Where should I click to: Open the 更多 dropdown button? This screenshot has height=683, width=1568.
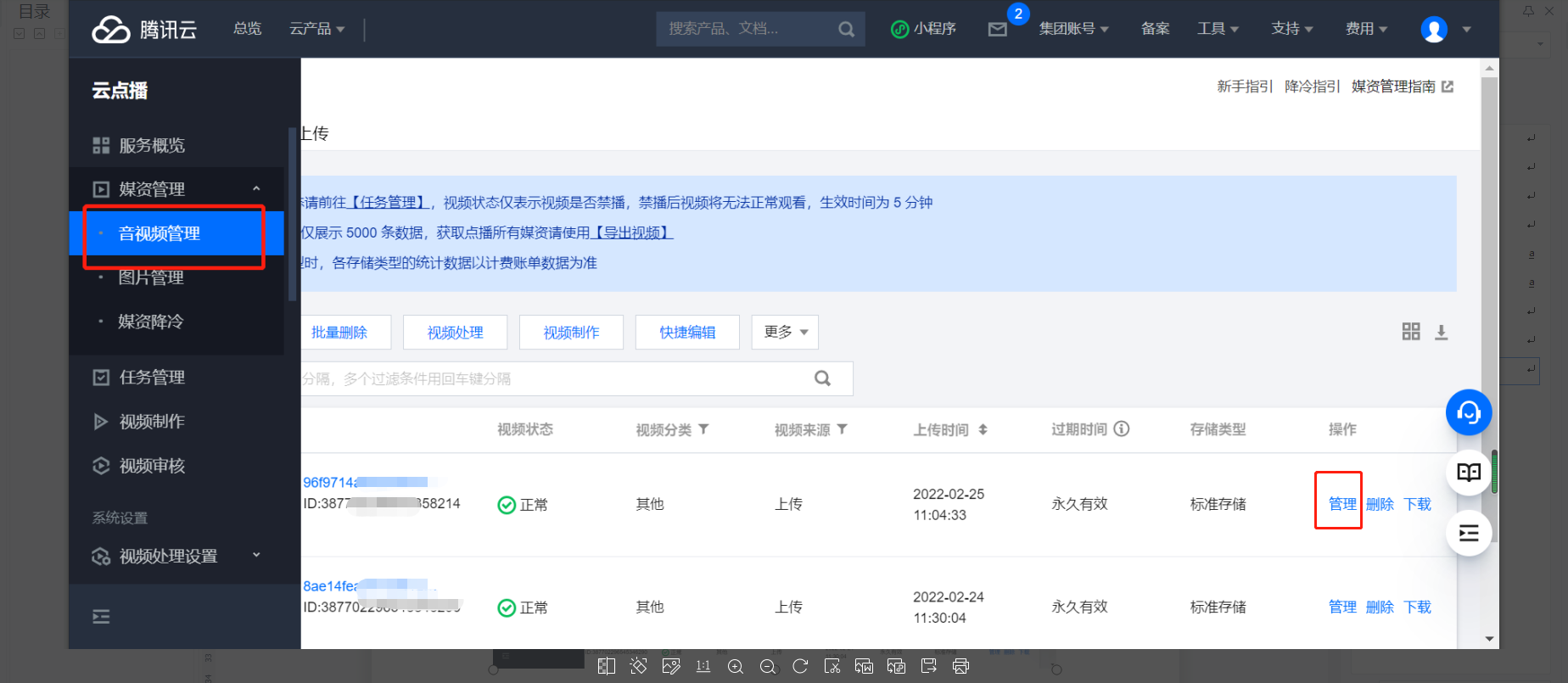785,332
